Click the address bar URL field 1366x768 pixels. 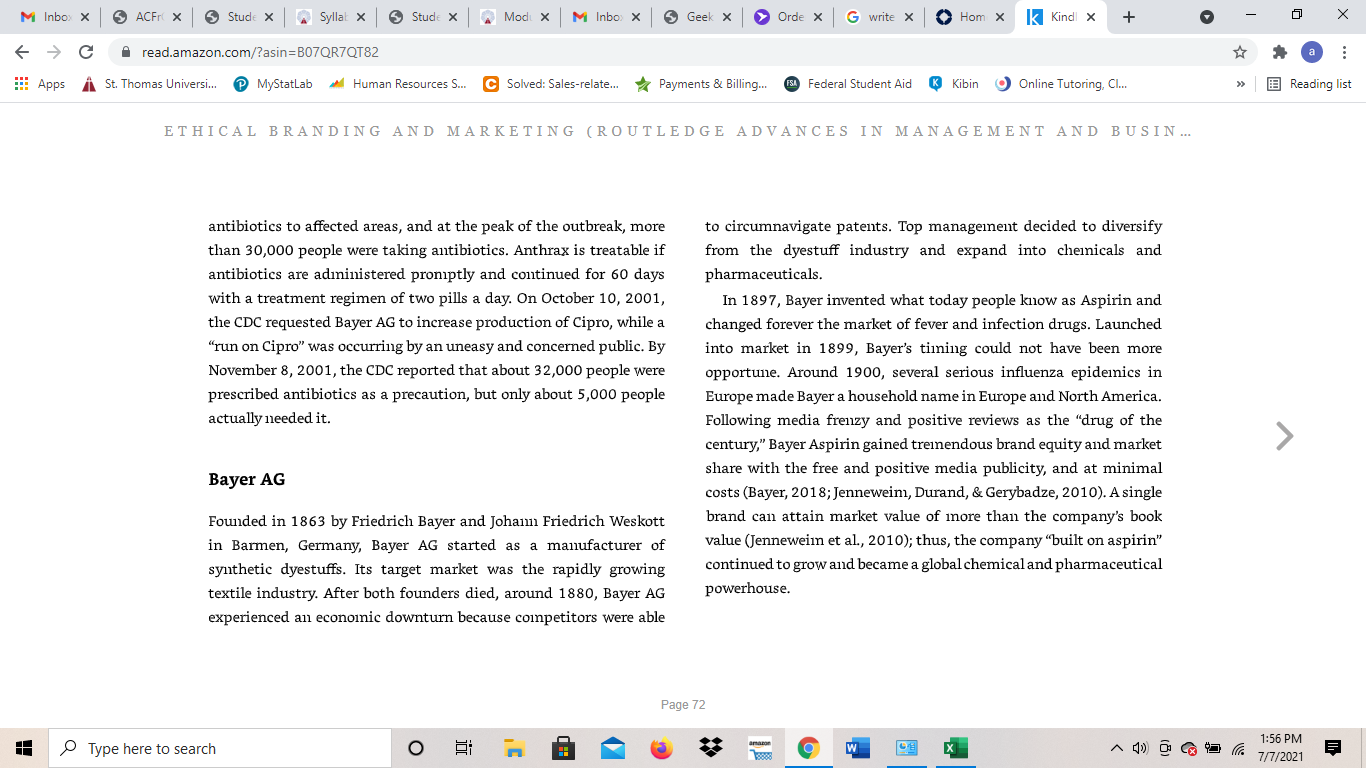click(x=680, y=52)
